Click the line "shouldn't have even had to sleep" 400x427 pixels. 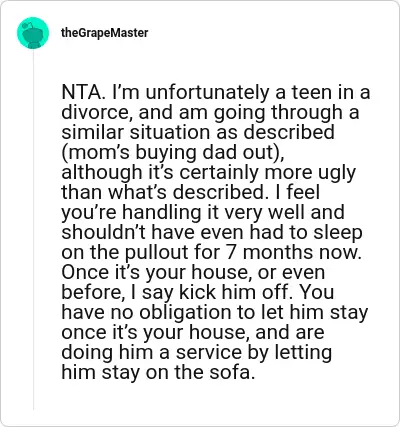[212, 233]
